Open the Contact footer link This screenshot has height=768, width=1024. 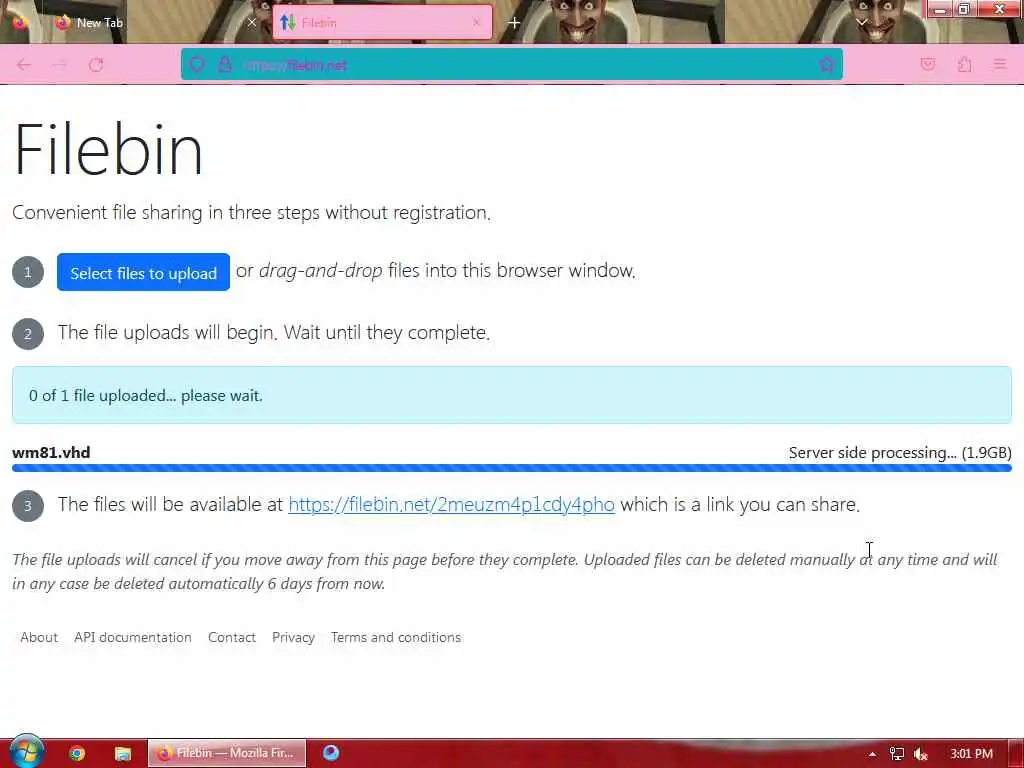(232, 637)
